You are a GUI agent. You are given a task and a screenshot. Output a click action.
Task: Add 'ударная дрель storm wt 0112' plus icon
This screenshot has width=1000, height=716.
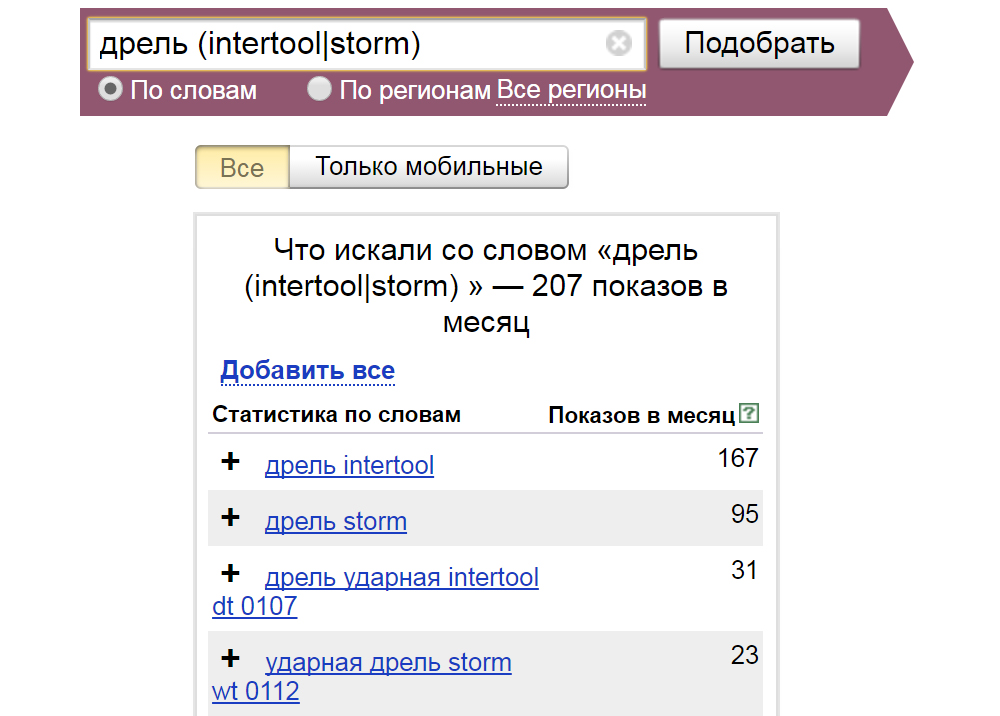click(x=231, y=659)
